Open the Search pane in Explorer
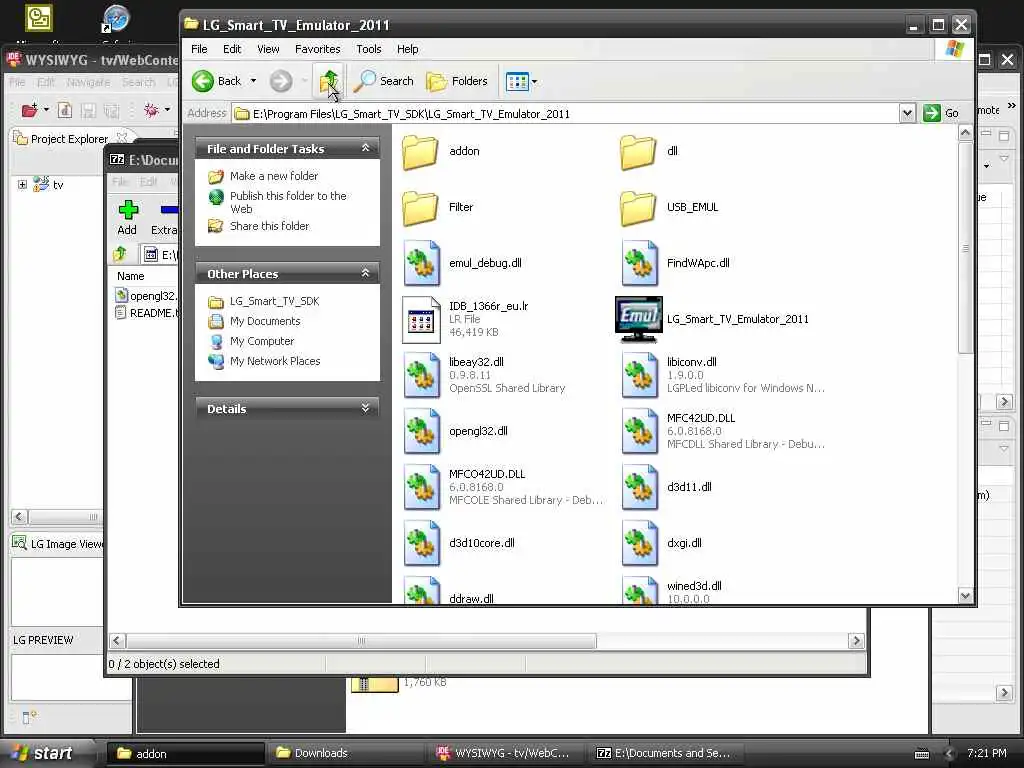This screenshot has height=768, width=1024. [x=384, y=81]
